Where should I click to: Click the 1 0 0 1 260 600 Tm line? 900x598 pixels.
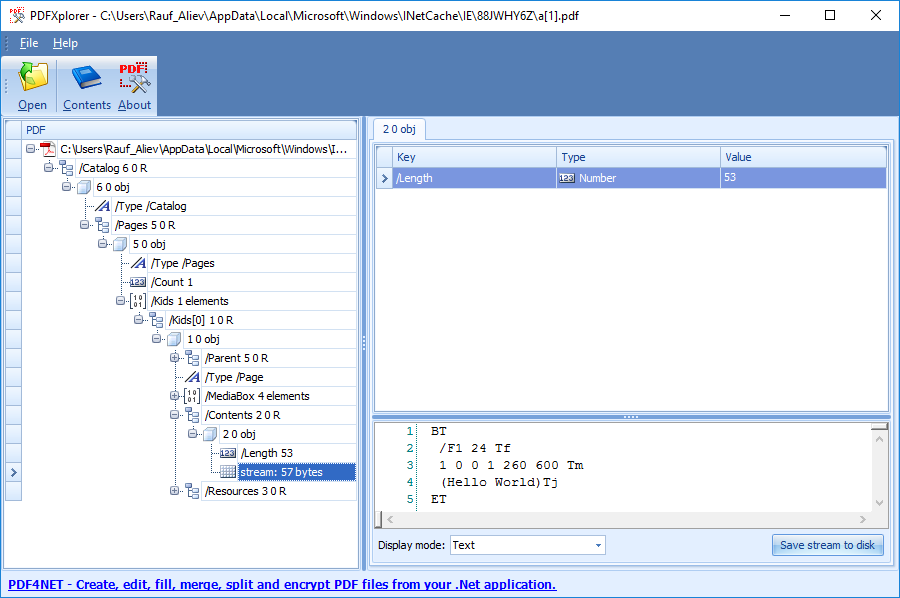click(511, 465)
